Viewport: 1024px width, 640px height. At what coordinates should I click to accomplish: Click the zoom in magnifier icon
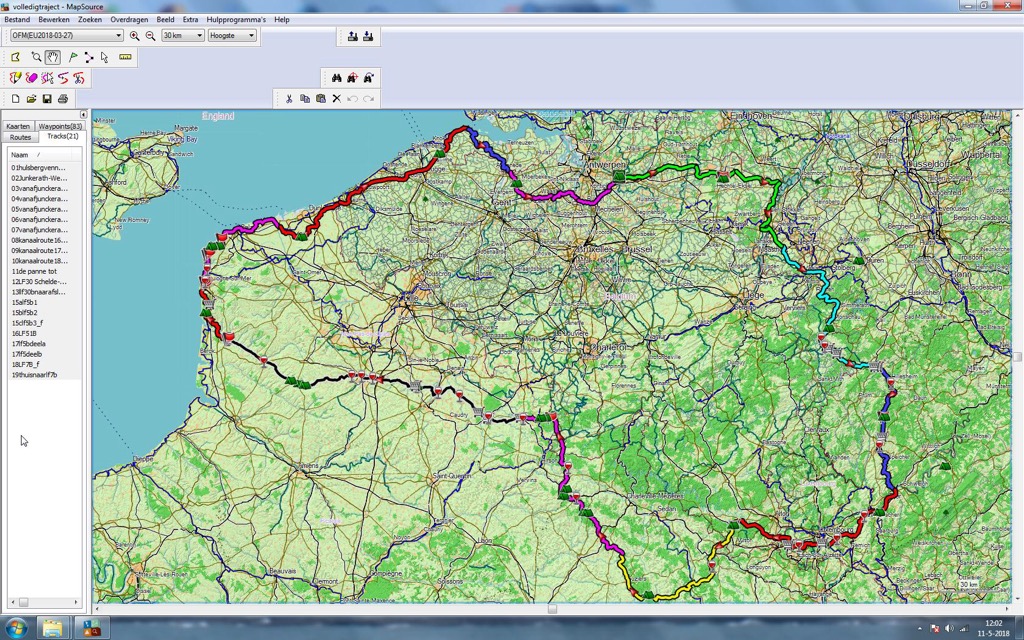[x=135, y=36]
